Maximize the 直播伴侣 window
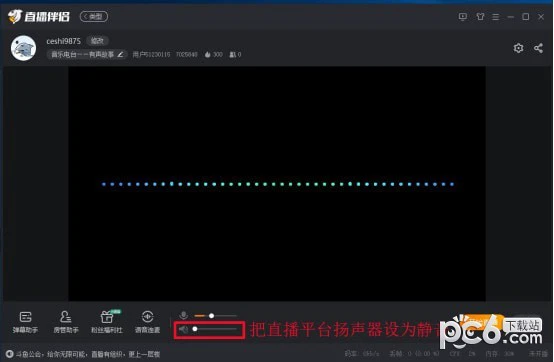This screenshot has height=362, width=554. tap(525, 17)
